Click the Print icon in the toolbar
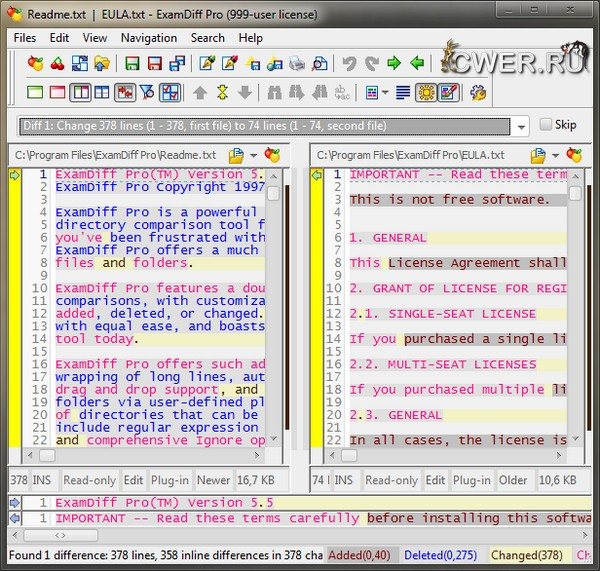Screen dimensions: 600x571 [x=297, y=64]
